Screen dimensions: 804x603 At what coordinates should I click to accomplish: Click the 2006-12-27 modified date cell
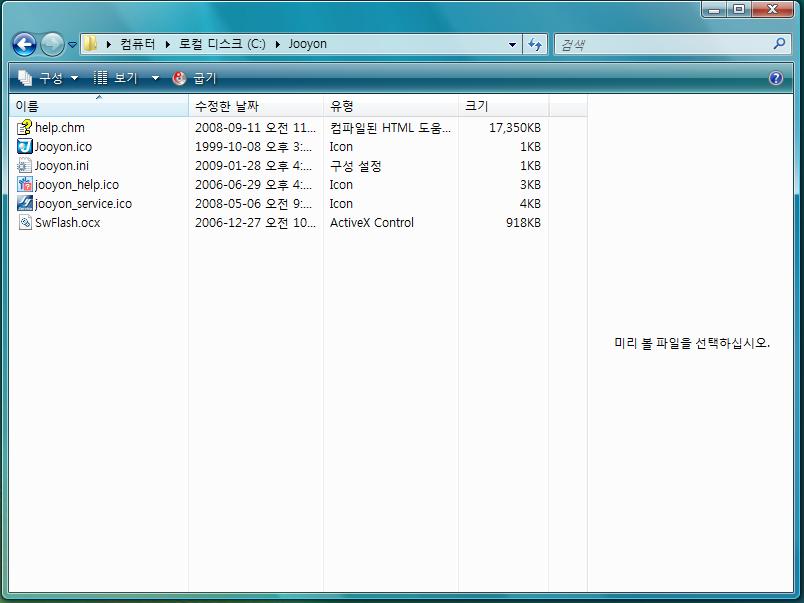[x=255, y=223]
